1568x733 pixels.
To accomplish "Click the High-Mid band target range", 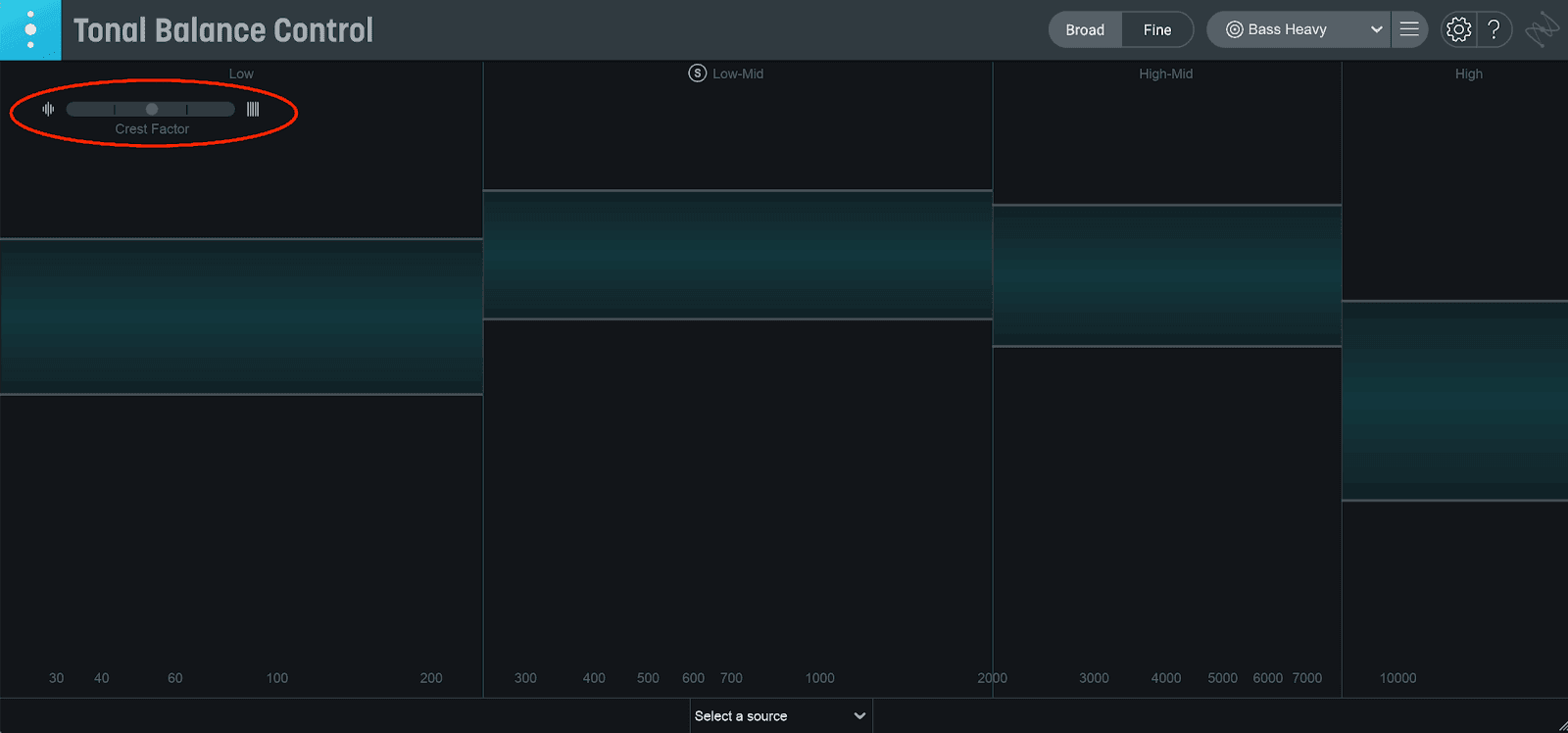I will [x=1167, y=275].
